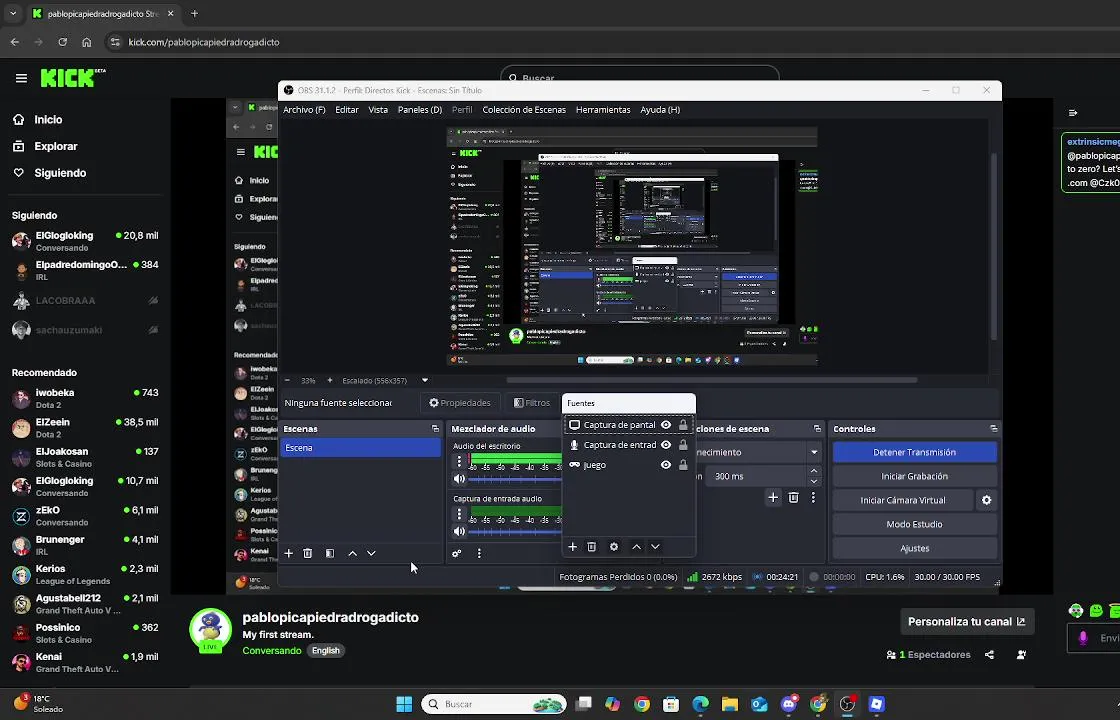This screenshot has height=720, width=1120.
Task: Toggle lock on Captura de entrada source
Action: (x=683, y=445)
